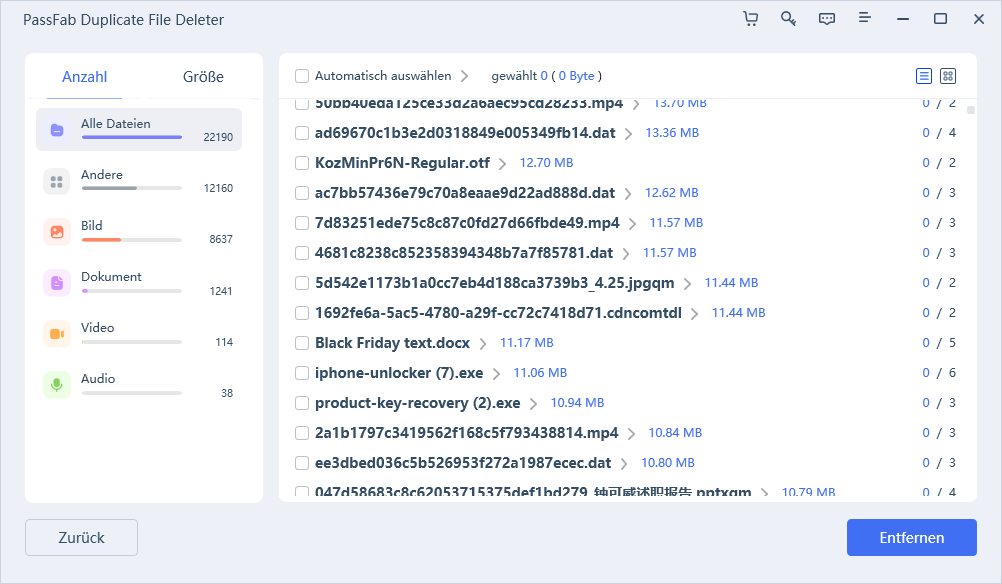Open the feedback chat icon
1002x584 pixels.
827,19
